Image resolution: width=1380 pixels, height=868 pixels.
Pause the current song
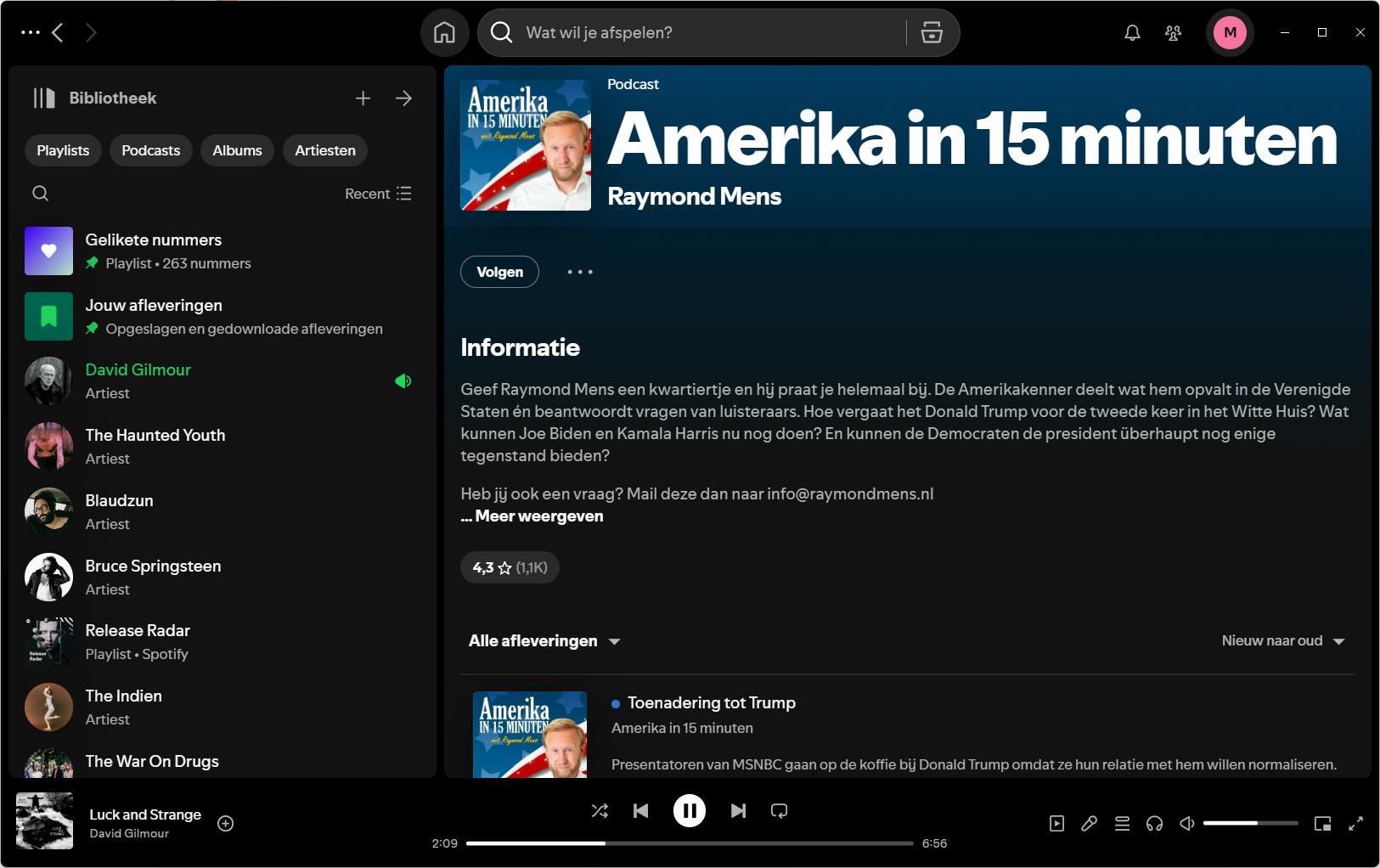690,811
